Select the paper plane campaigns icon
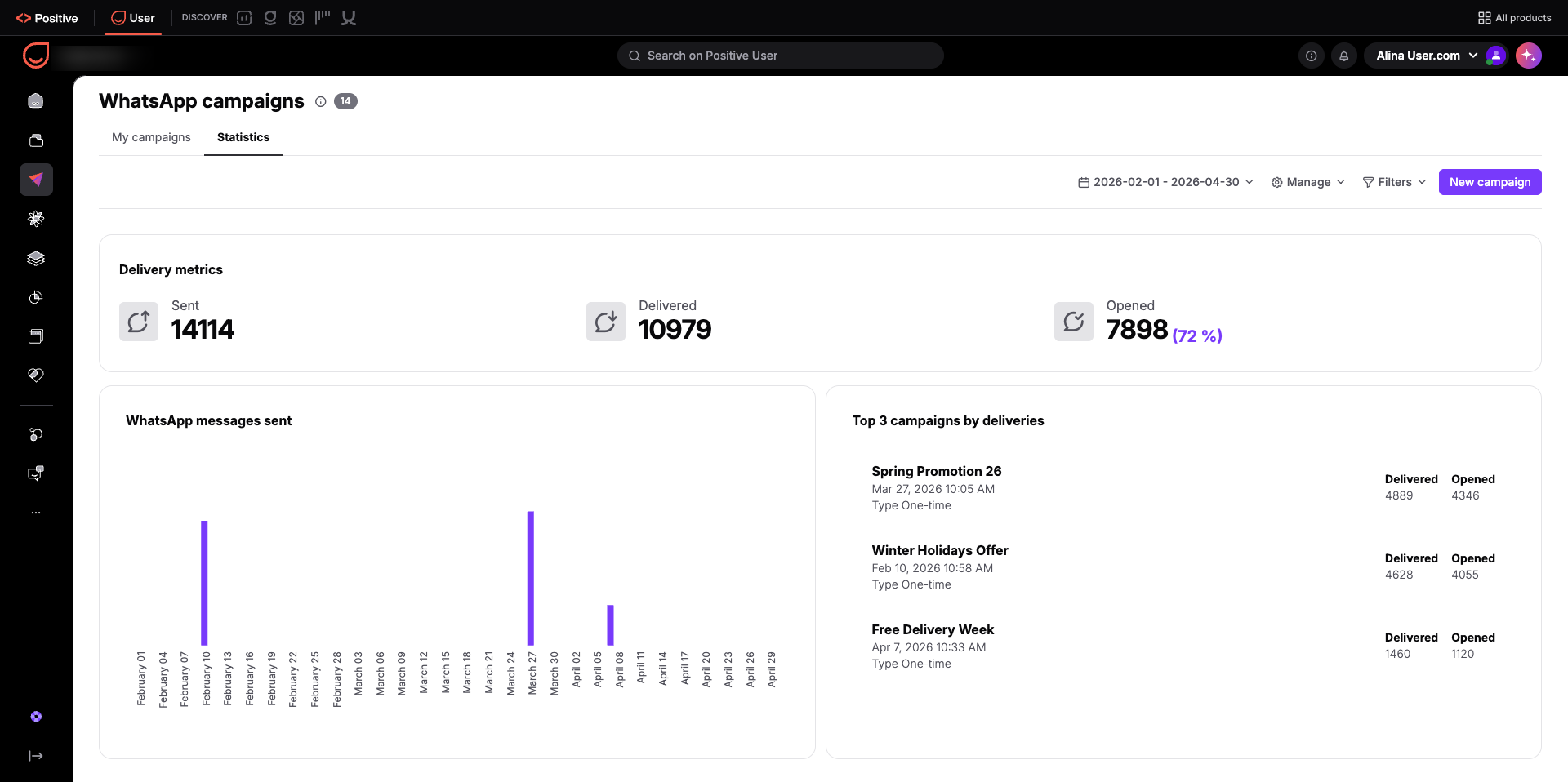This screenshot has height=782, width=1568. pyautogui.click(x=36, y=180)
